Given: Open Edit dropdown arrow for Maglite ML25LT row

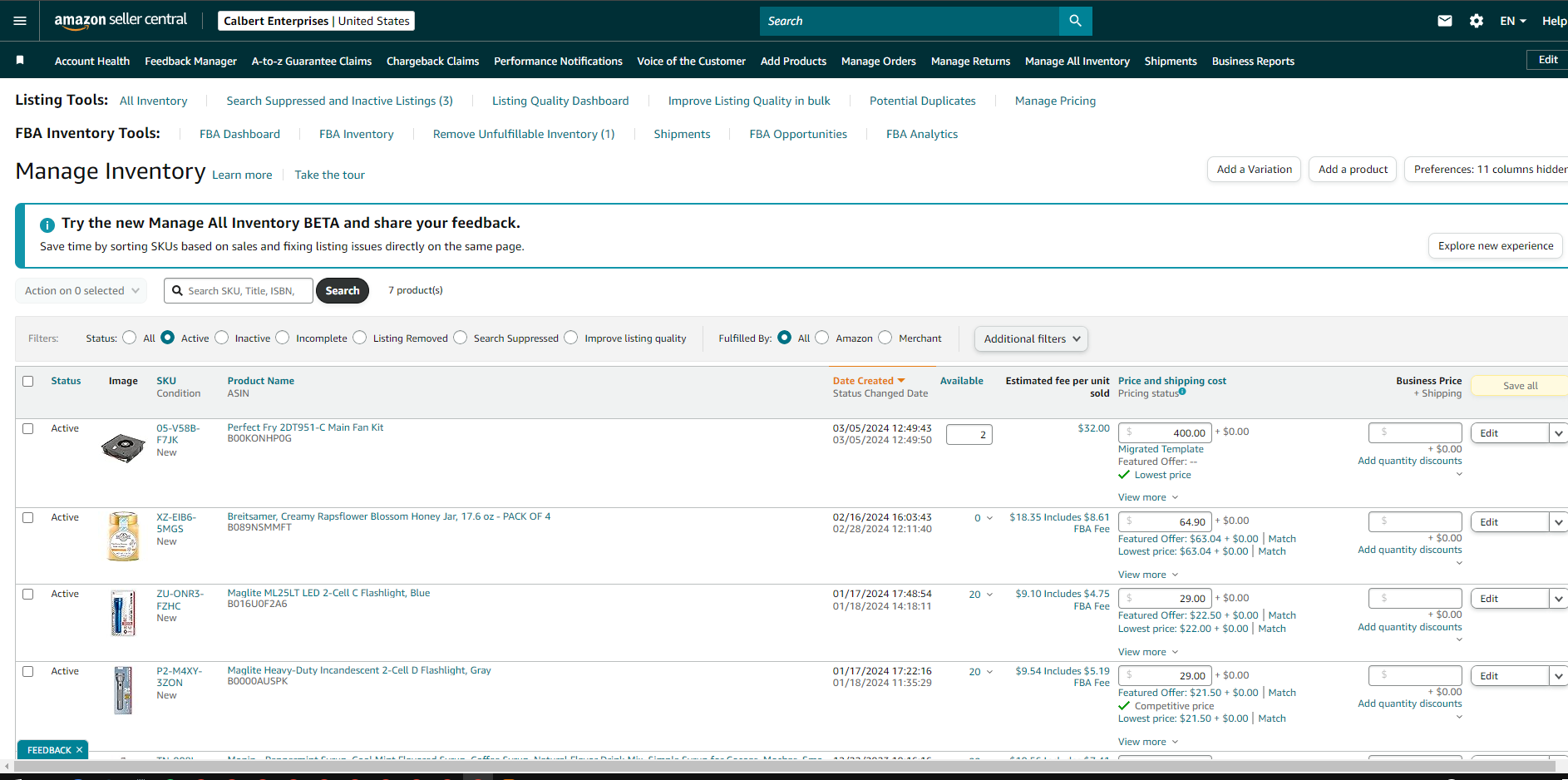Looking at the screenshot, I should [x=1558, y=599].
